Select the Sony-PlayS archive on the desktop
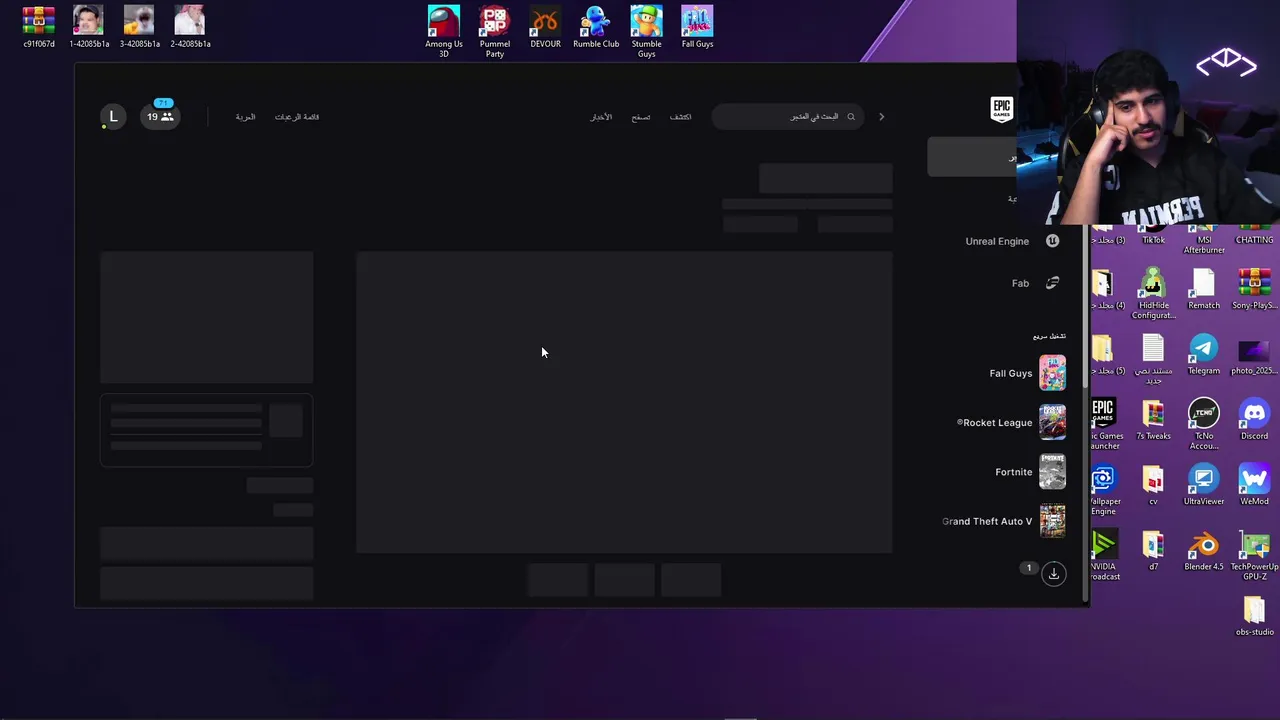The width and height of the screenshot is (1280, 720). (x=1254, y=289)
